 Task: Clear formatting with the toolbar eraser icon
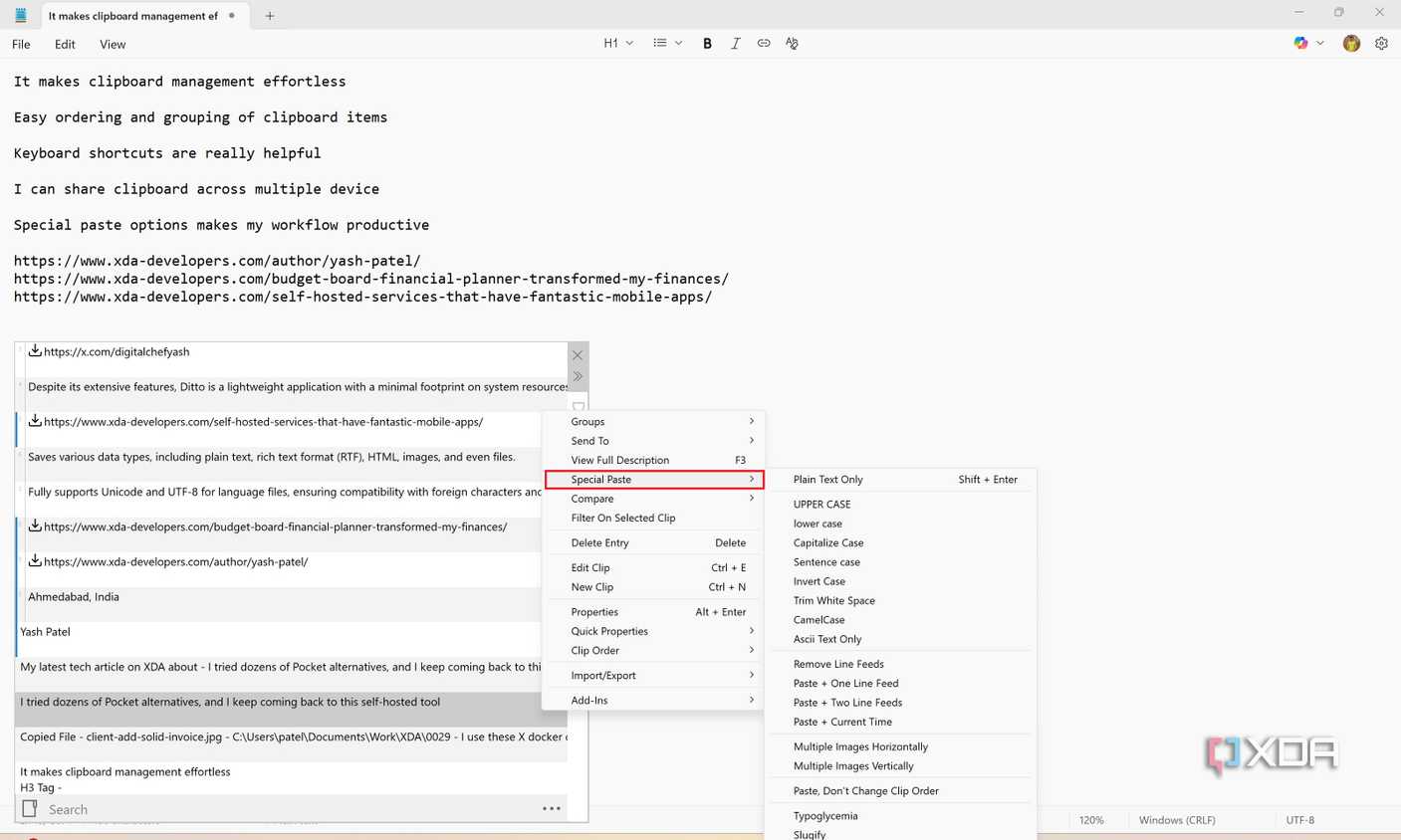[x=792, y=44]
